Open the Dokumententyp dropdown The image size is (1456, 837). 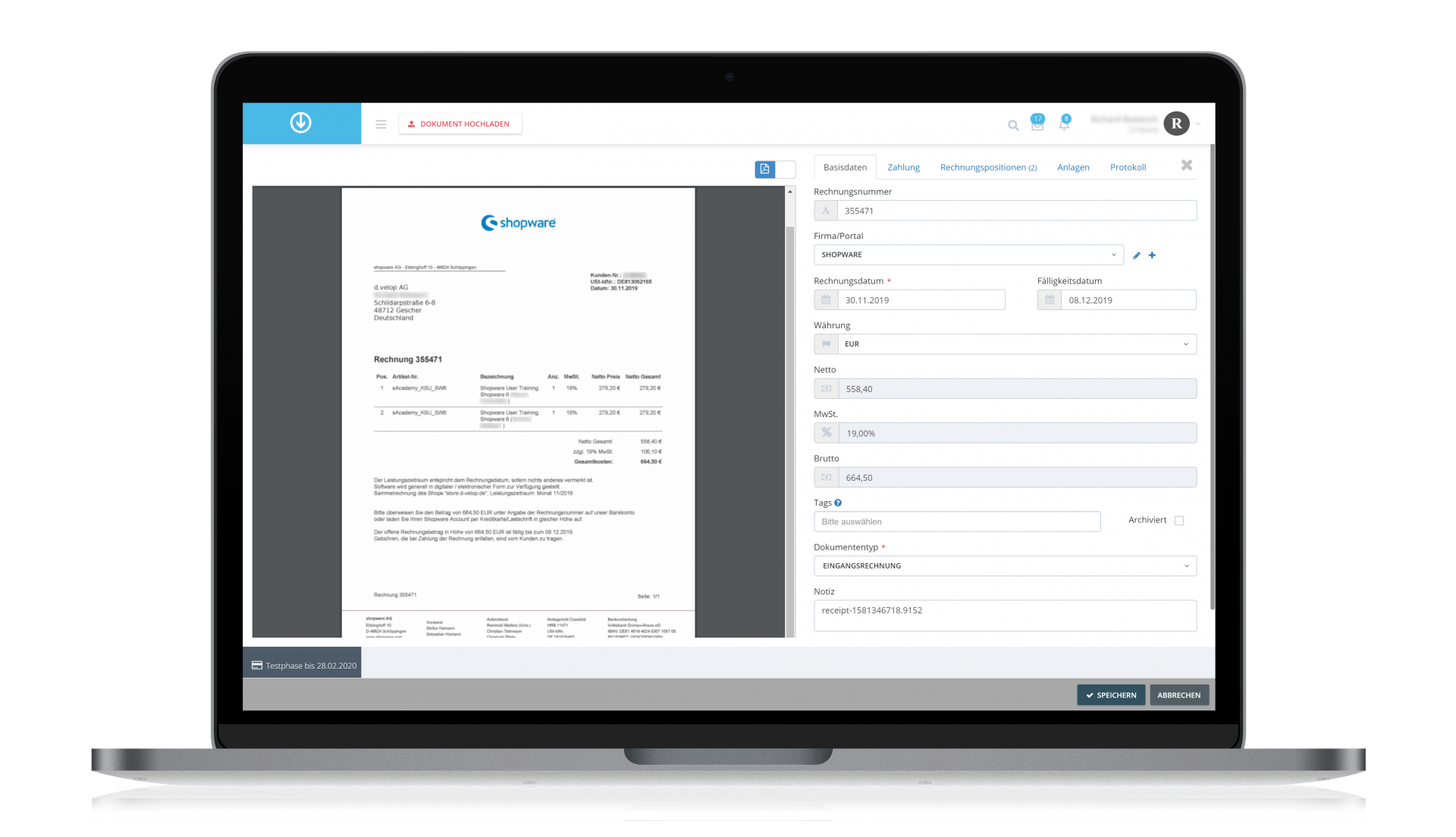[x=1187, y=566]
